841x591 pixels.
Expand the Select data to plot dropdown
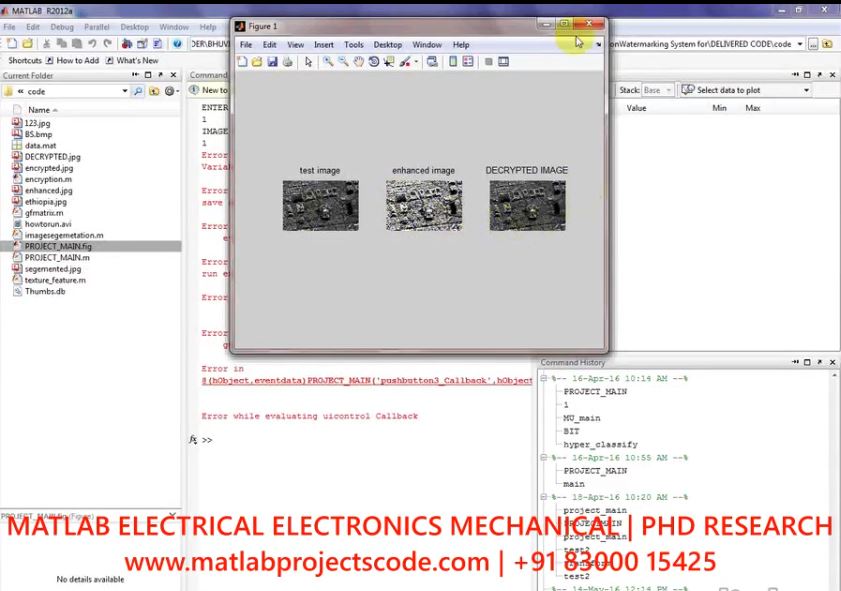(806, 90)
